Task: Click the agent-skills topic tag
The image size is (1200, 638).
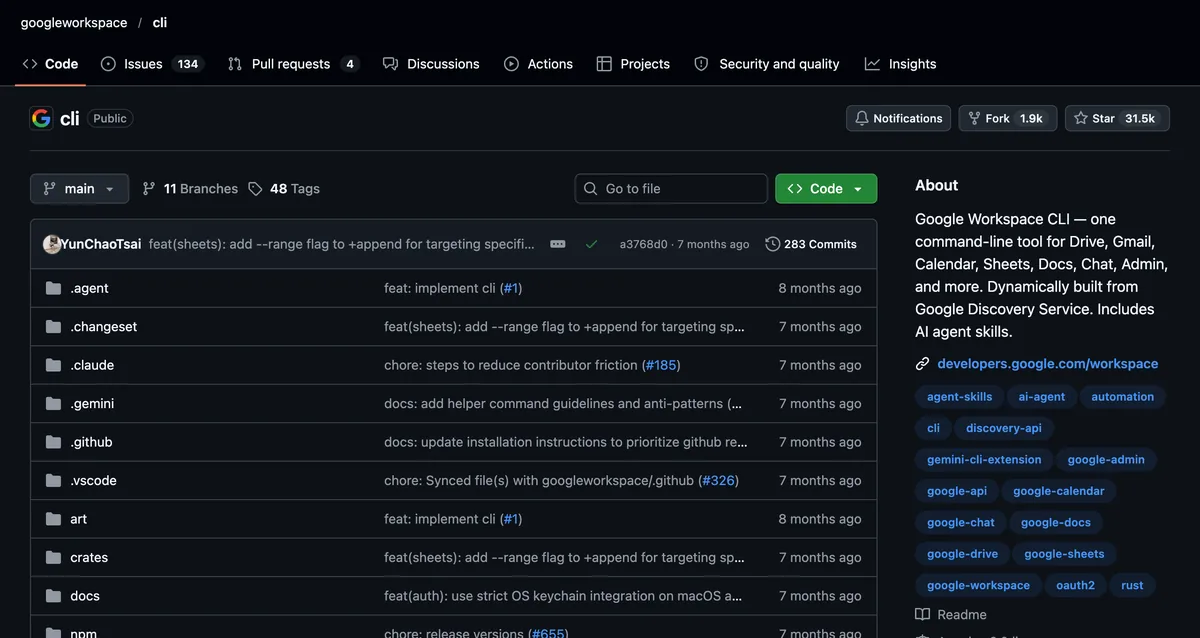Action: pyautogui.click(x=960, y=397)
